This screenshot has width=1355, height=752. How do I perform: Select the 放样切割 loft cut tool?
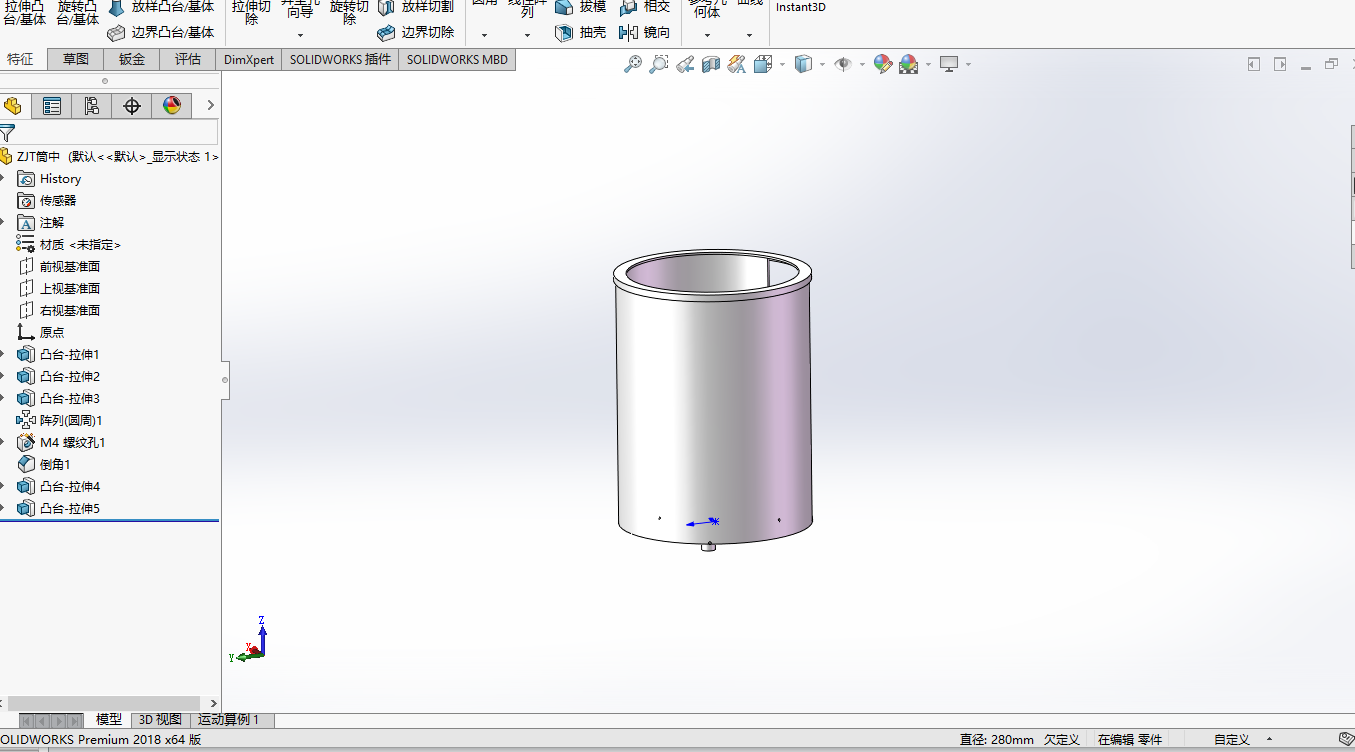point(416,7)
